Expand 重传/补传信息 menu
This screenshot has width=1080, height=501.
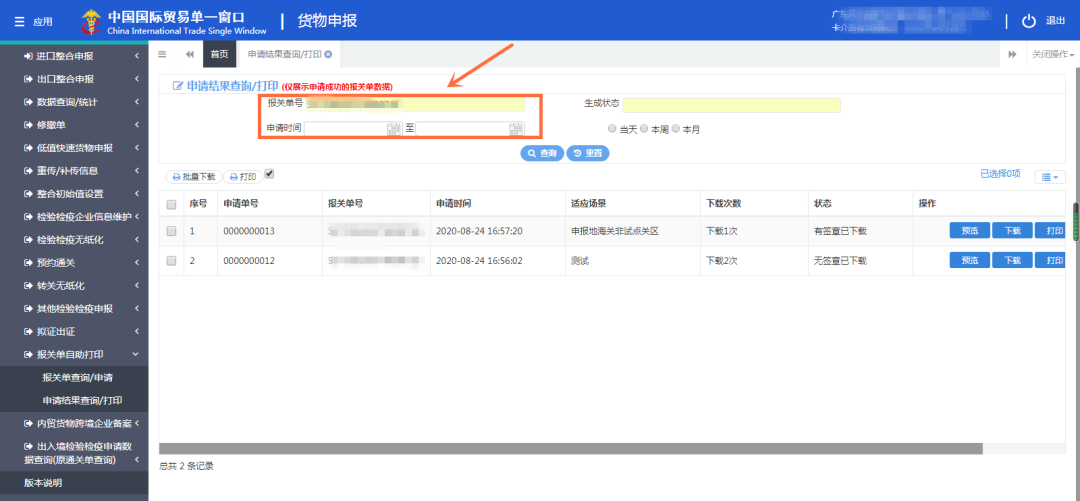pos(74,171)
